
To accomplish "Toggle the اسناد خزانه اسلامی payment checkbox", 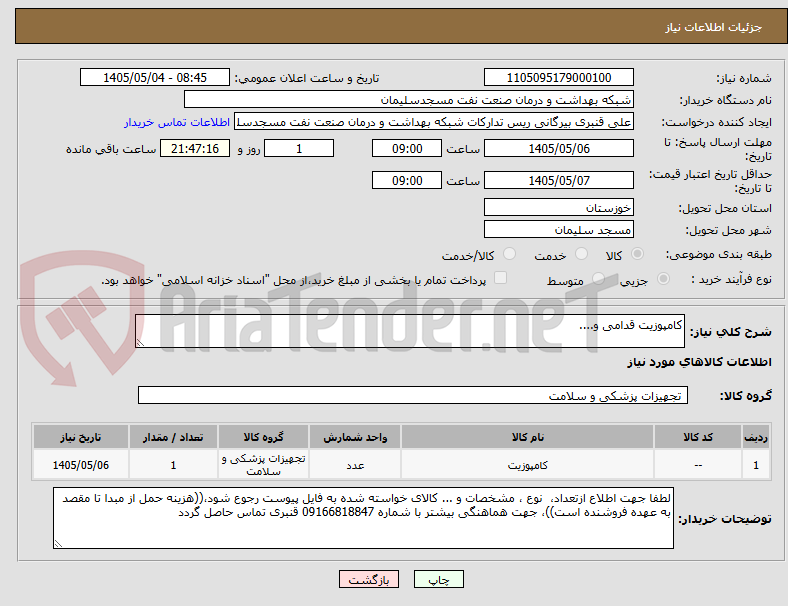I will tap(500, 278).
